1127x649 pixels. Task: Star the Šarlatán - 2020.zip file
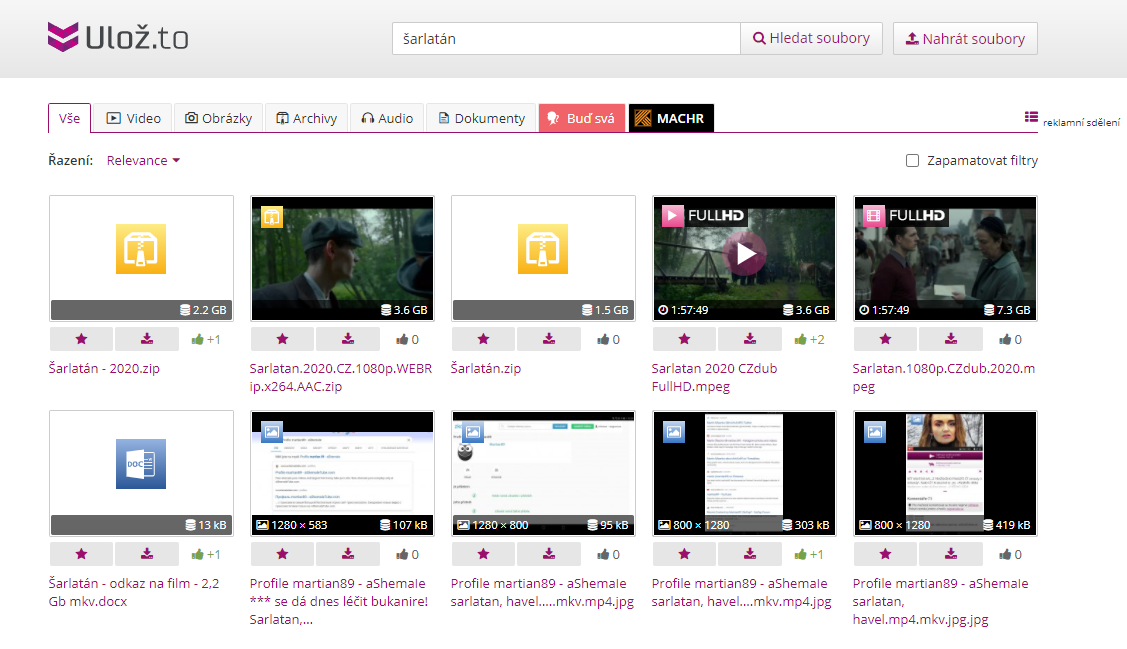click(81, 339)
